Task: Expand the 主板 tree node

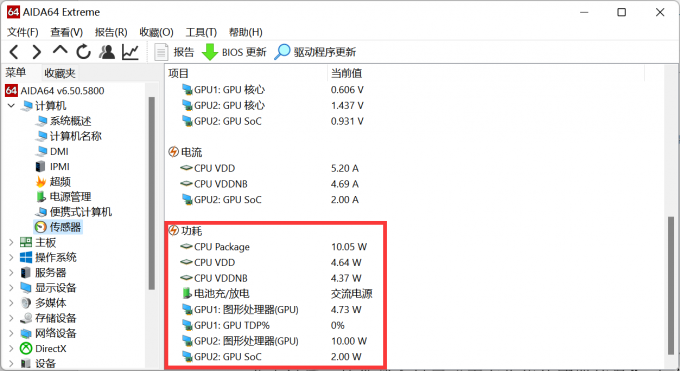Action: tap(11, 242)
